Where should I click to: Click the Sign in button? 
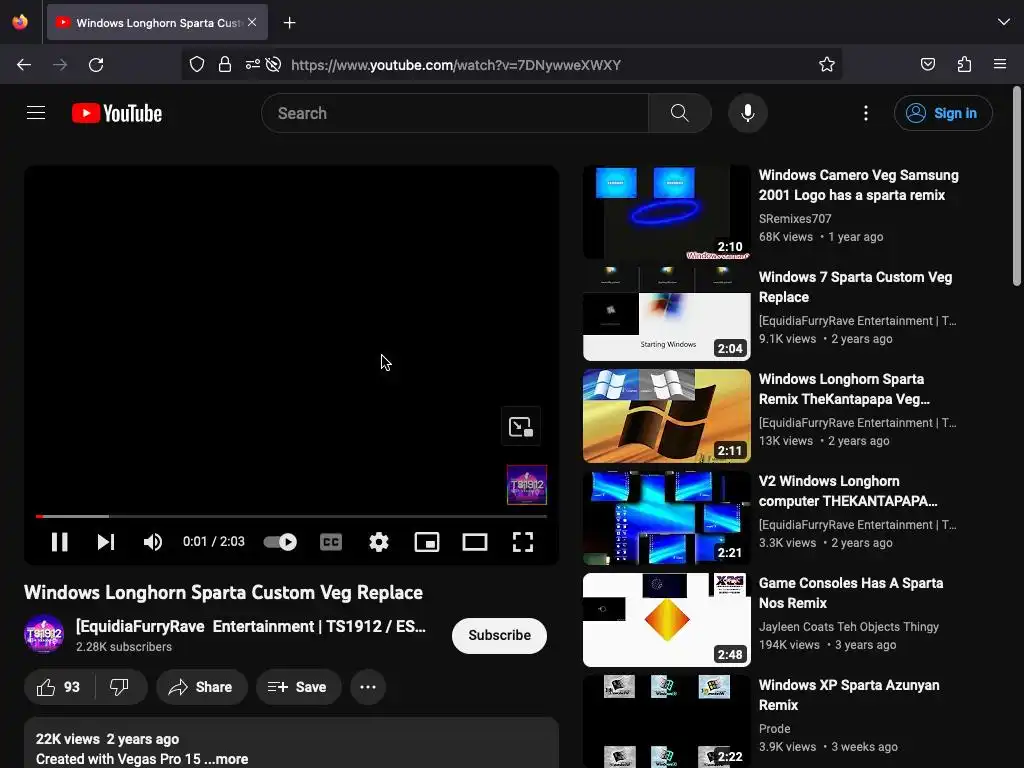943,113
